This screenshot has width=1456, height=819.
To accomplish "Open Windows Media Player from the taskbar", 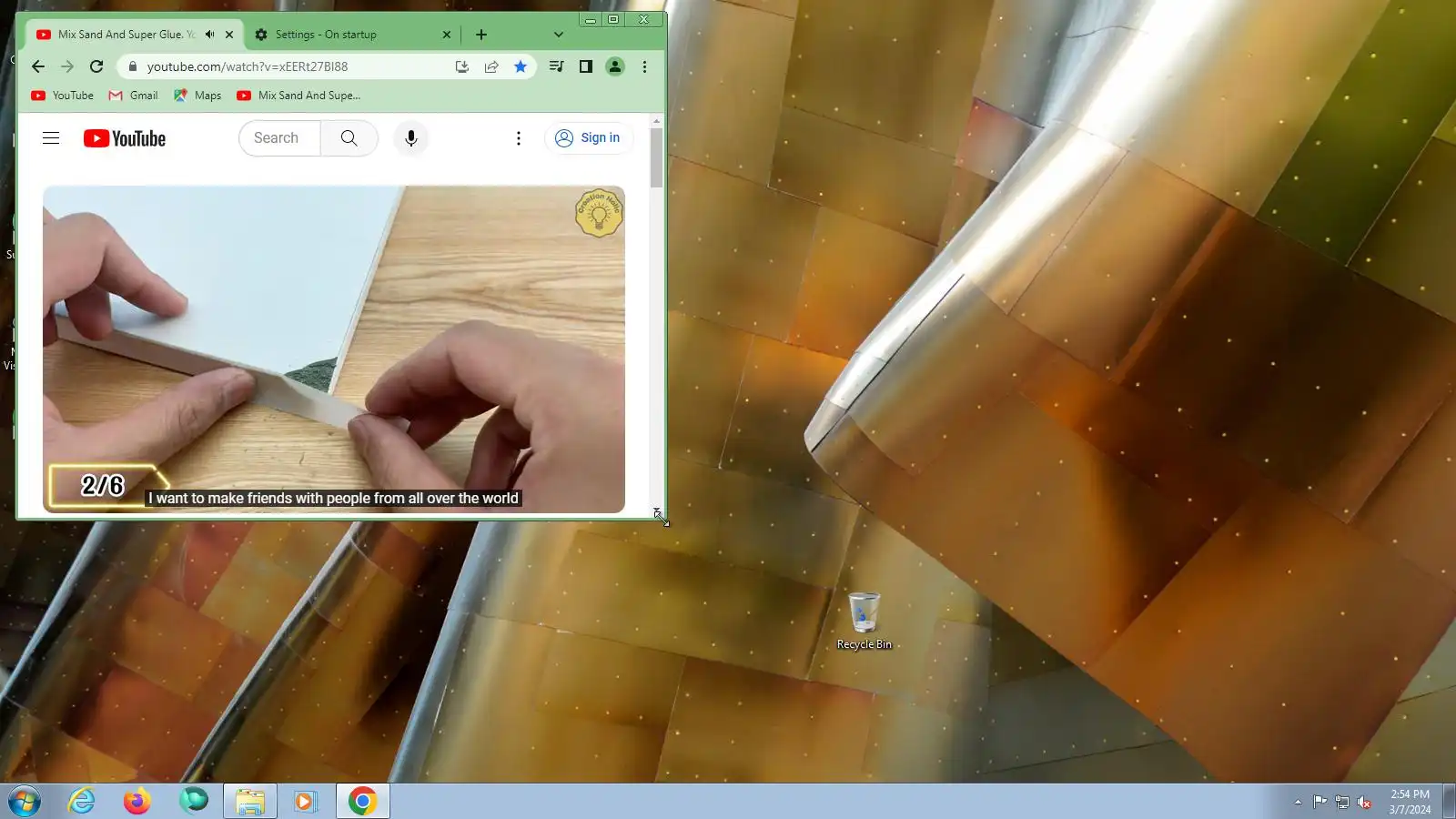I will tap(305, 802).
